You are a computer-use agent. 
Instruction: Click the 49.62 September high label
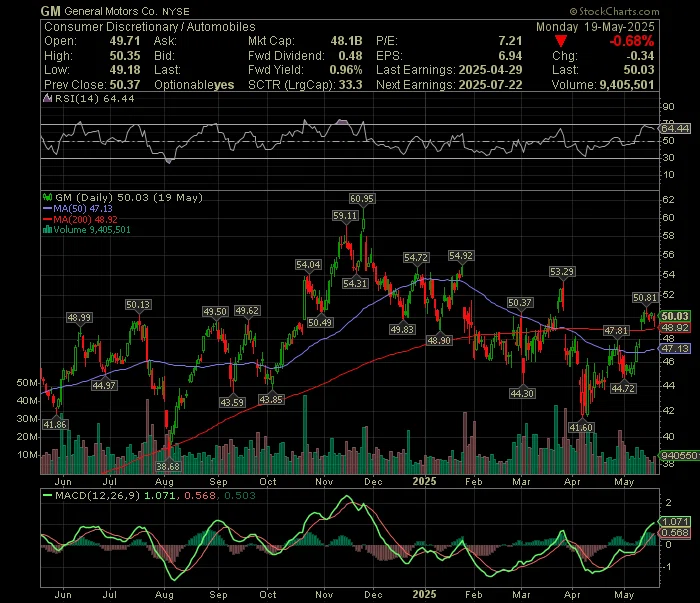[x=247, y=311]
